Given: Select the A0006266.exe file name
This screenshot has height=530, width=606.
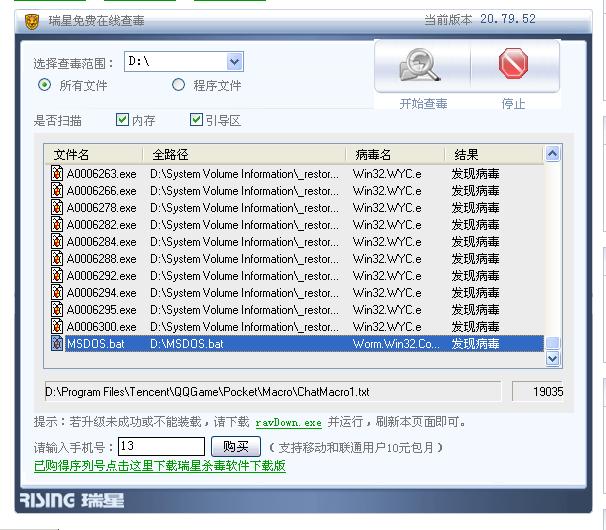Looking at the screenshot, I should tap(102, 191).
